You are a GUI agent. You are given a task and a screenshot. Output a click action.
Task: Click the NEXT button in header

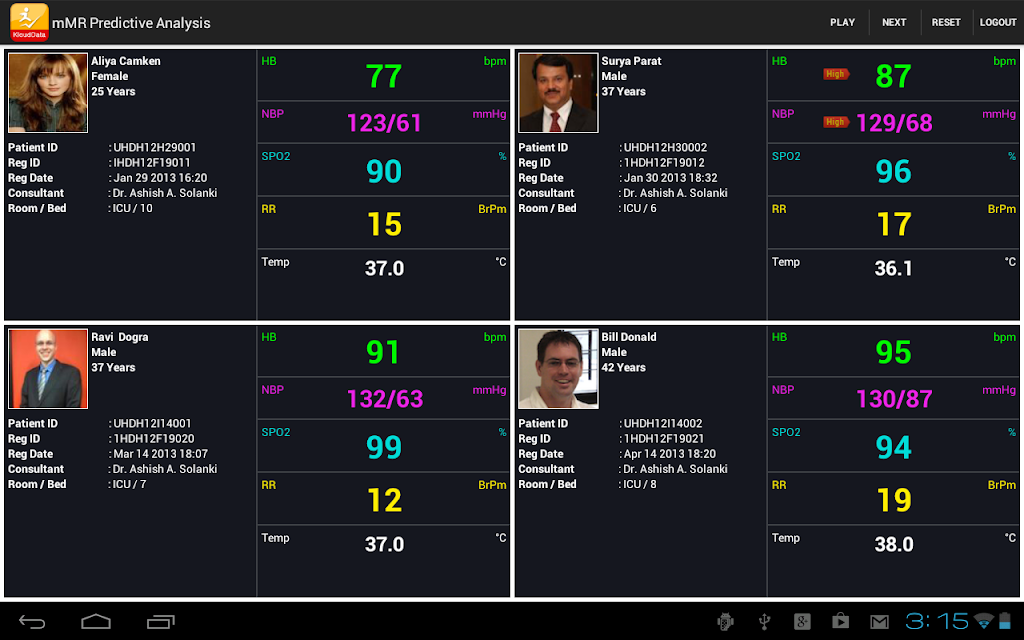(x=894, y=22)
